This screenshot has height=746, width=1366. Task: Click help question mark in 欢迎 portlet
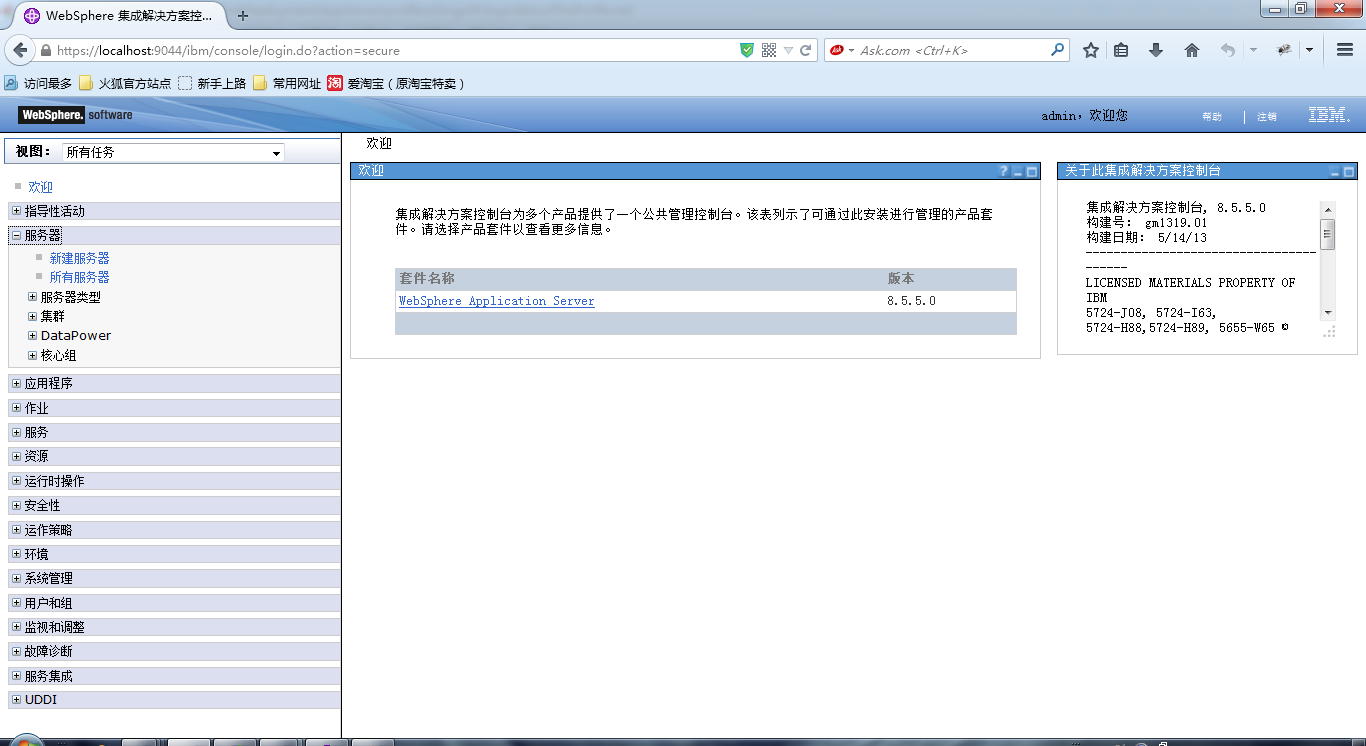click(1004, 171)
